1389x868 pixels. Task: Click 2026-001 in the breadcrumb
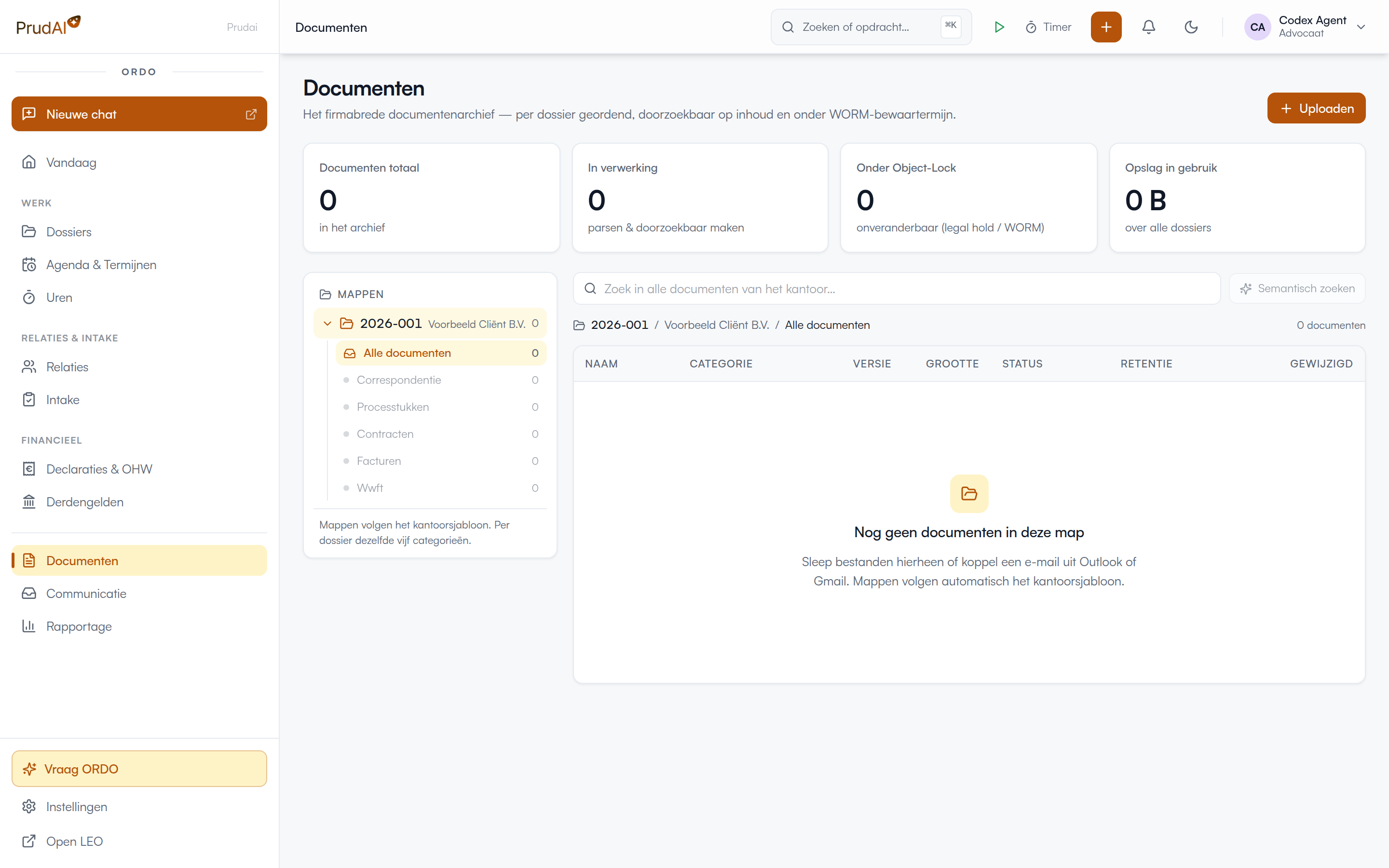[x=619, y=325]
